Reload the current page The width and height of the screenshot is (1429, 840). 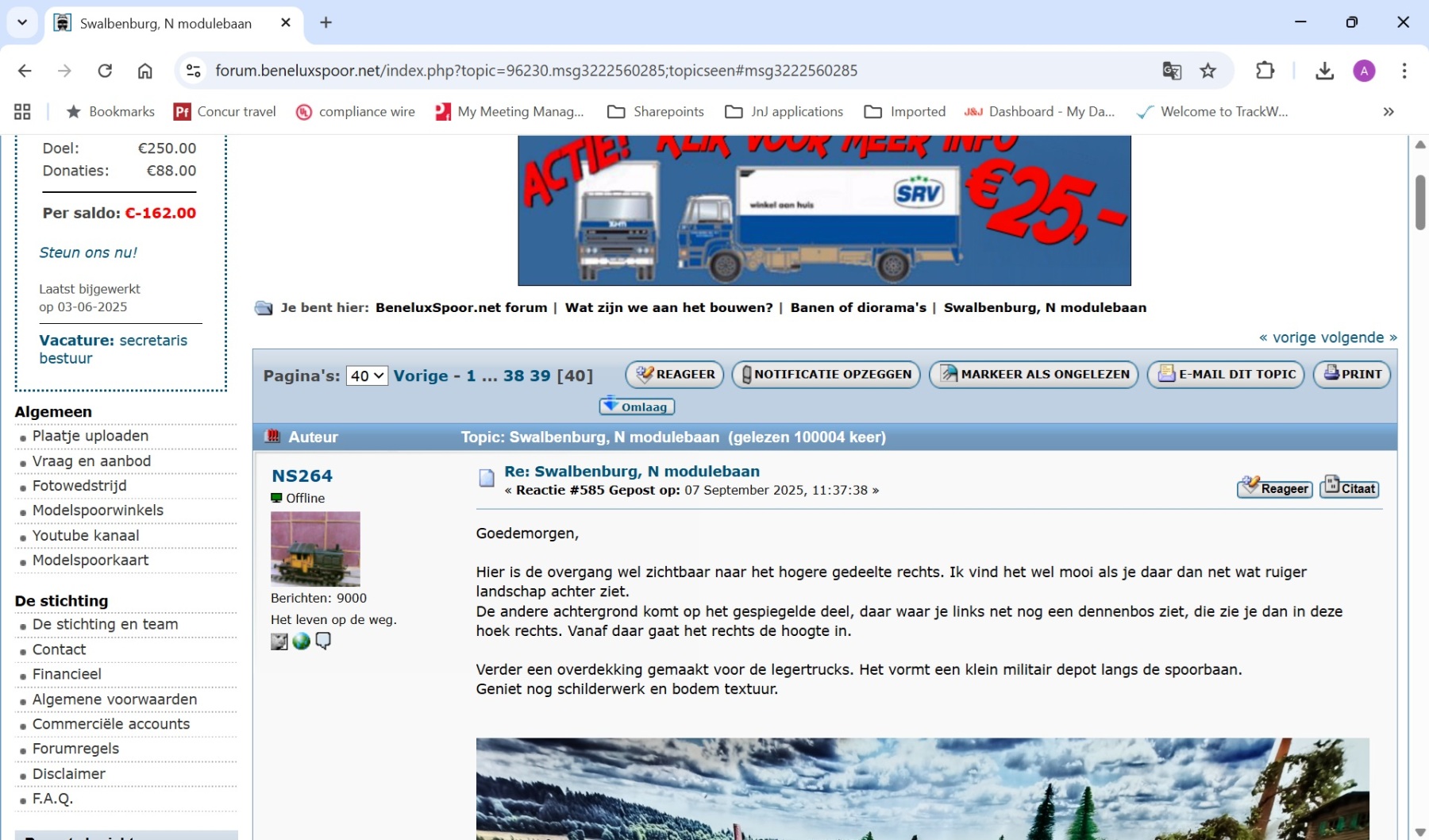click(x=105, y=71)
